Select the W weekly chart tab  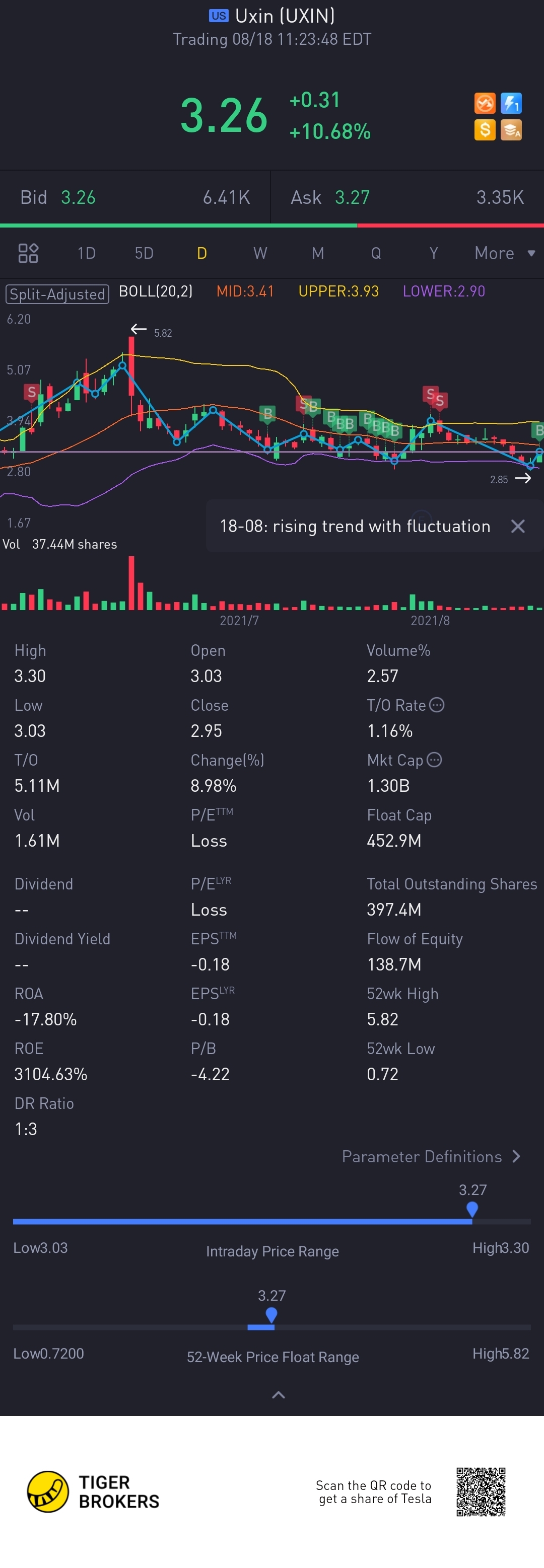click(x=260, y=253)
